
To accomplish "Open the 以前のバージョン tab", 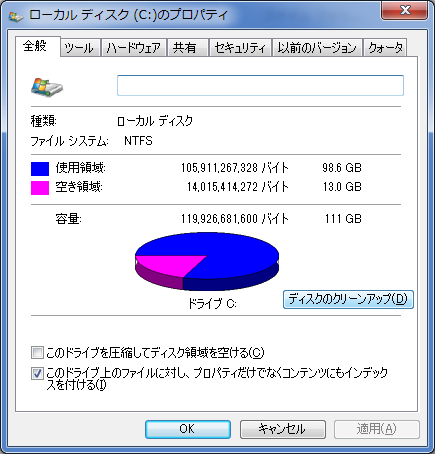I will click(319, 48).
